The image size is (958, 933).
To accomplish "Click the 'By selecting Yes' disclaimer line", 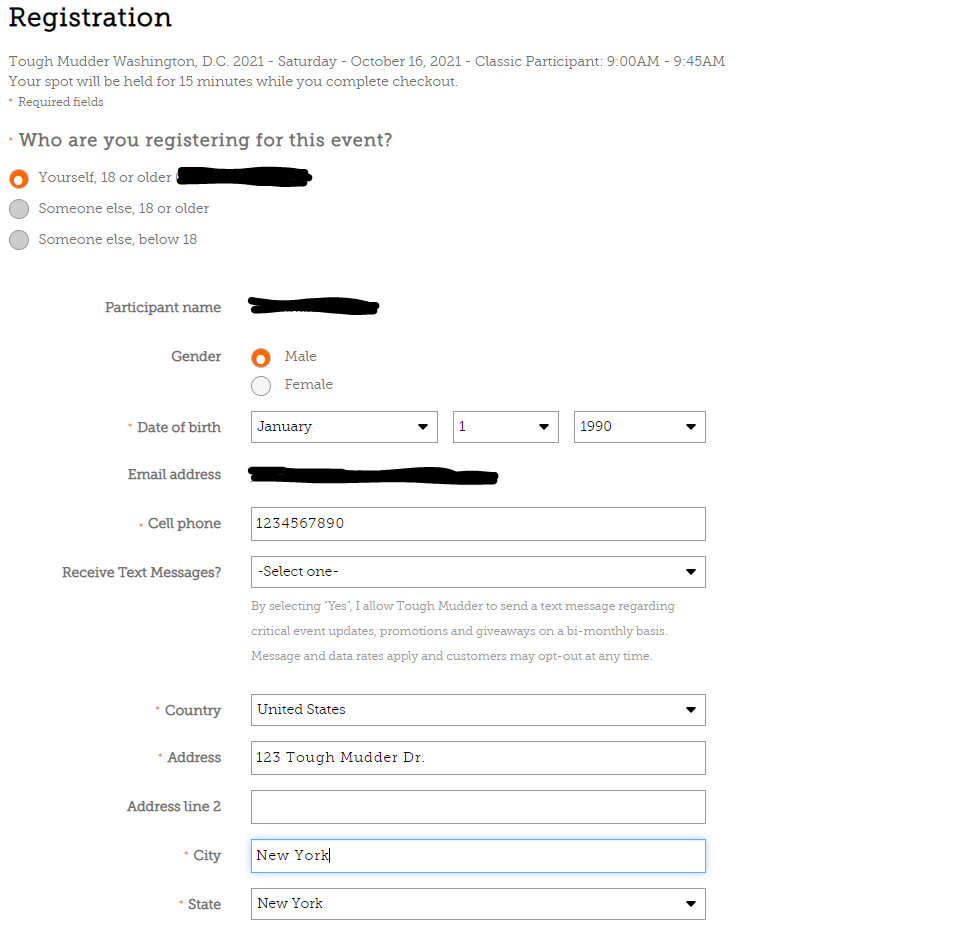I will click(x=463, y=606).
